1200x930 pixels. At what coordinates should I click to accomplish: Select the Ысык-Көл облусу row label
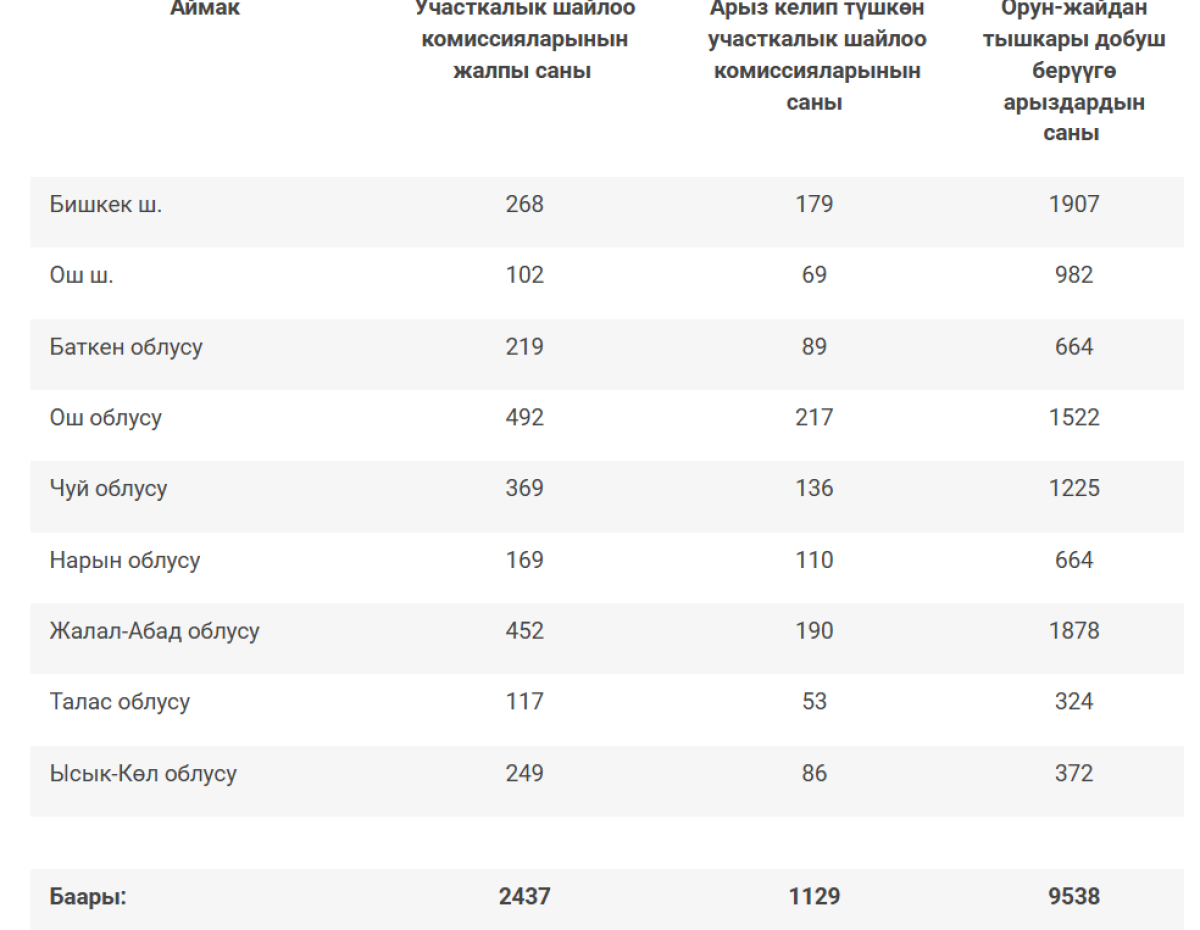(143, 773)
